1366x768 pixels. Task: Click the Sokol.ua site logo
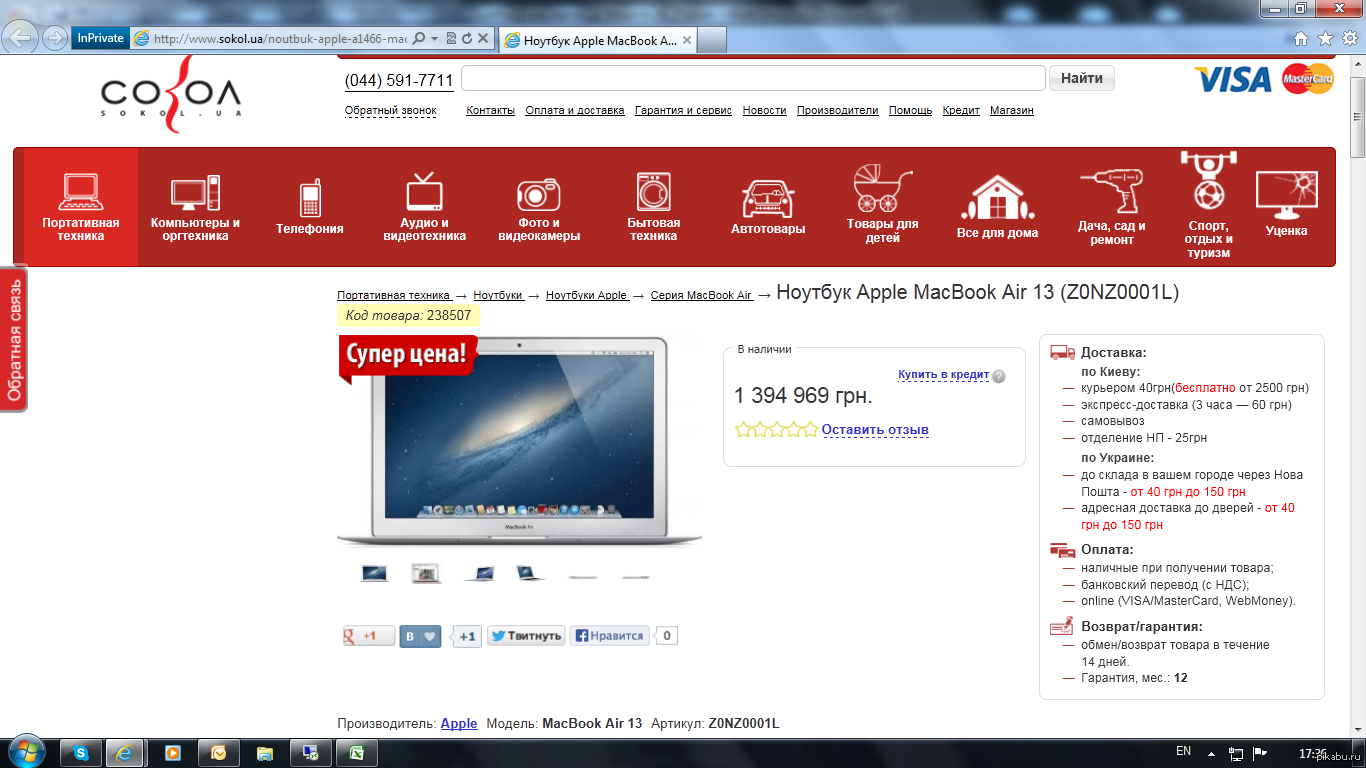coord(171,94)
